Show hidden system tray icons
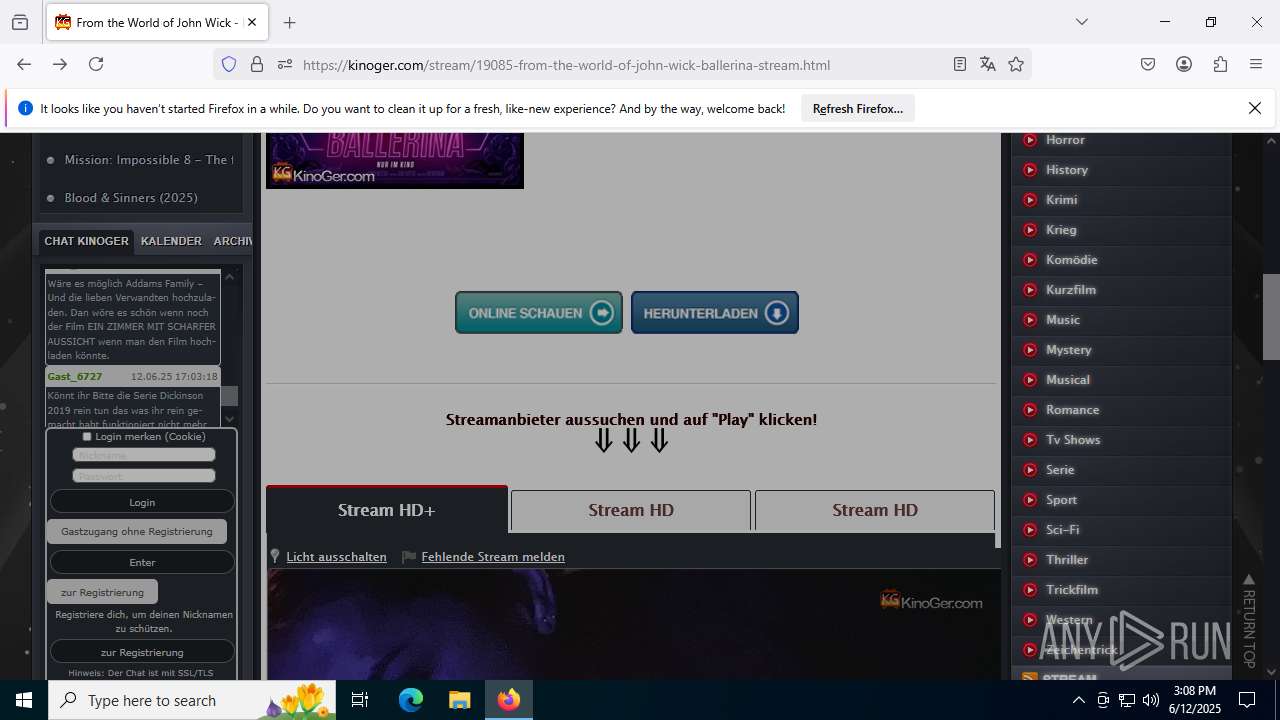 coord(1078,700)
